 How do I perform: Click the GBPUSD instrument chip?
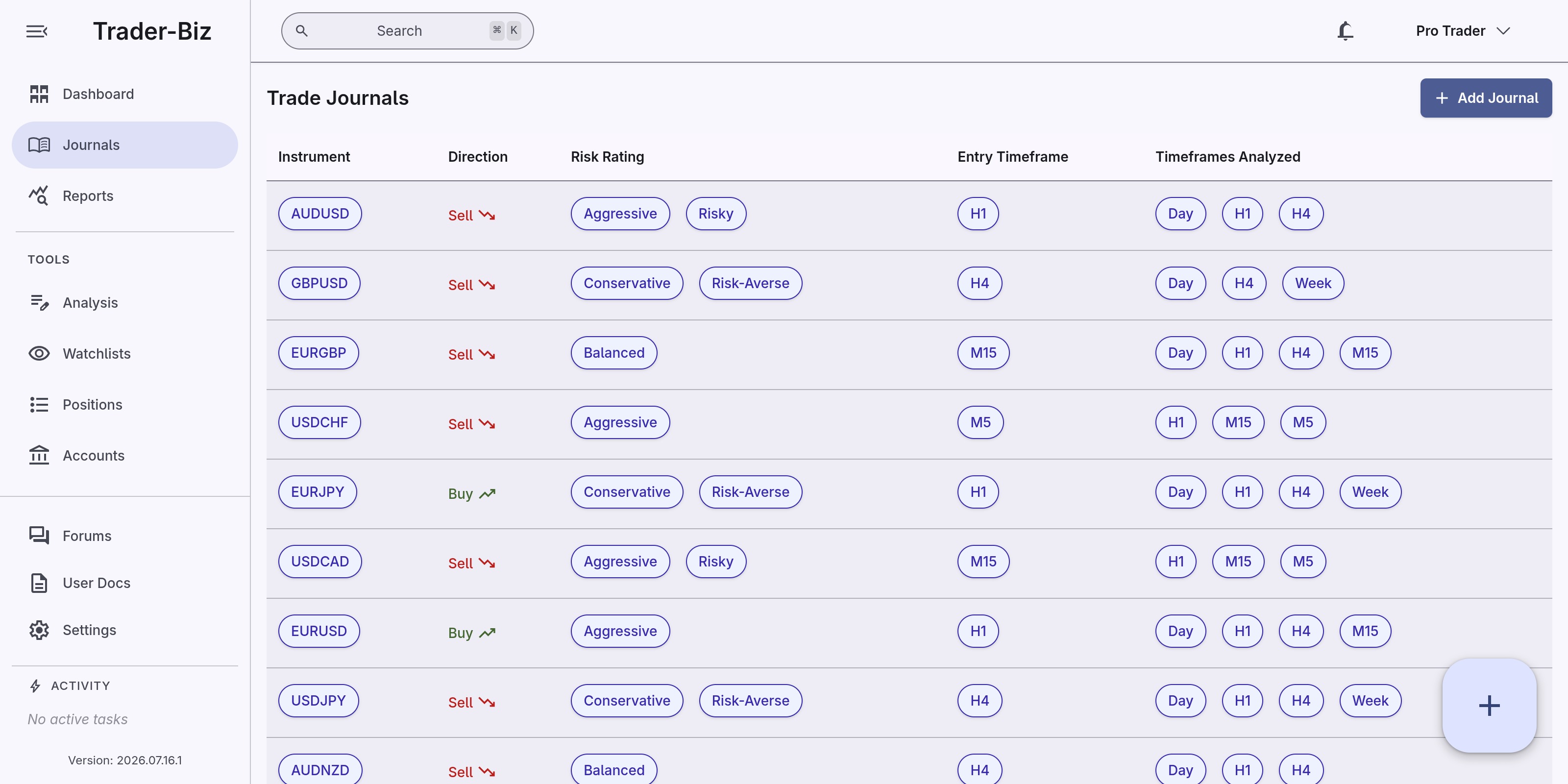click(319, 283)
